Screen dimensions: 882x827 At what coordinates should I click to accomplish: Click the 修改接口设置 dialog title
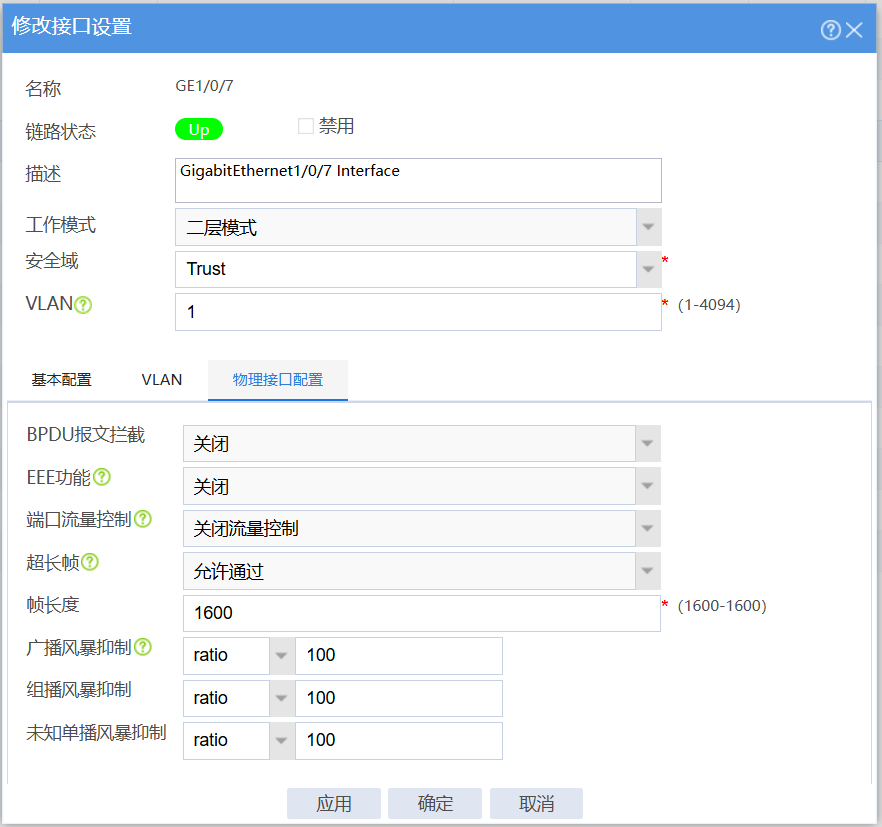point(71,26)
